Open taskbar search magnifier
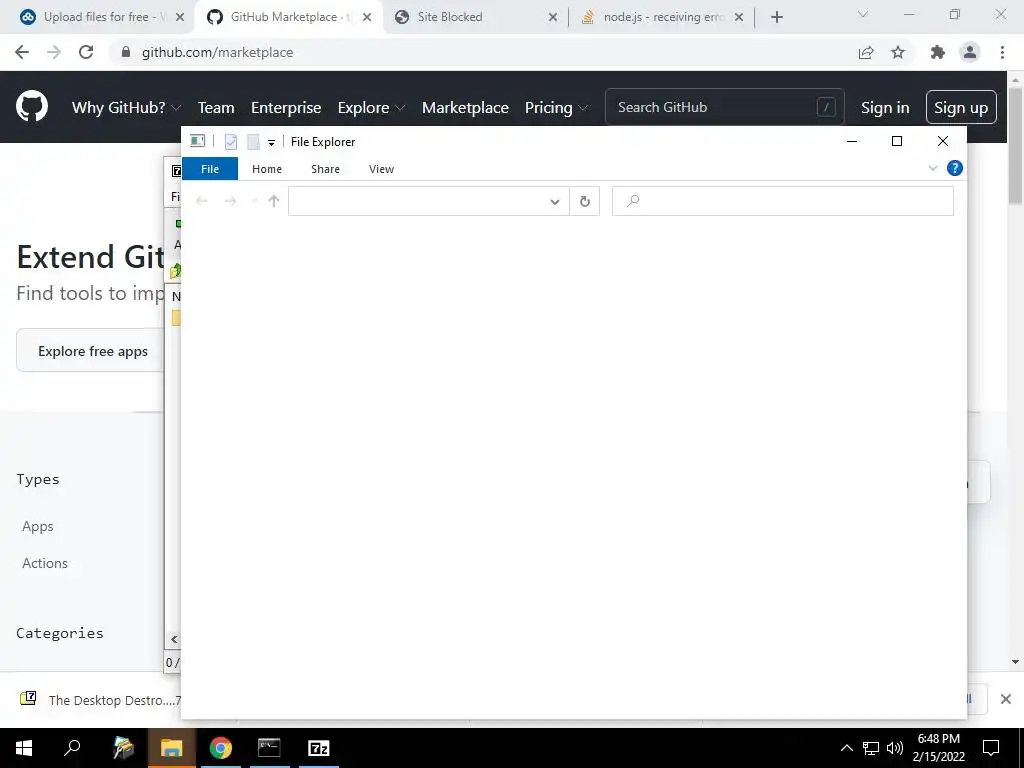 click(x=72, y=748)
